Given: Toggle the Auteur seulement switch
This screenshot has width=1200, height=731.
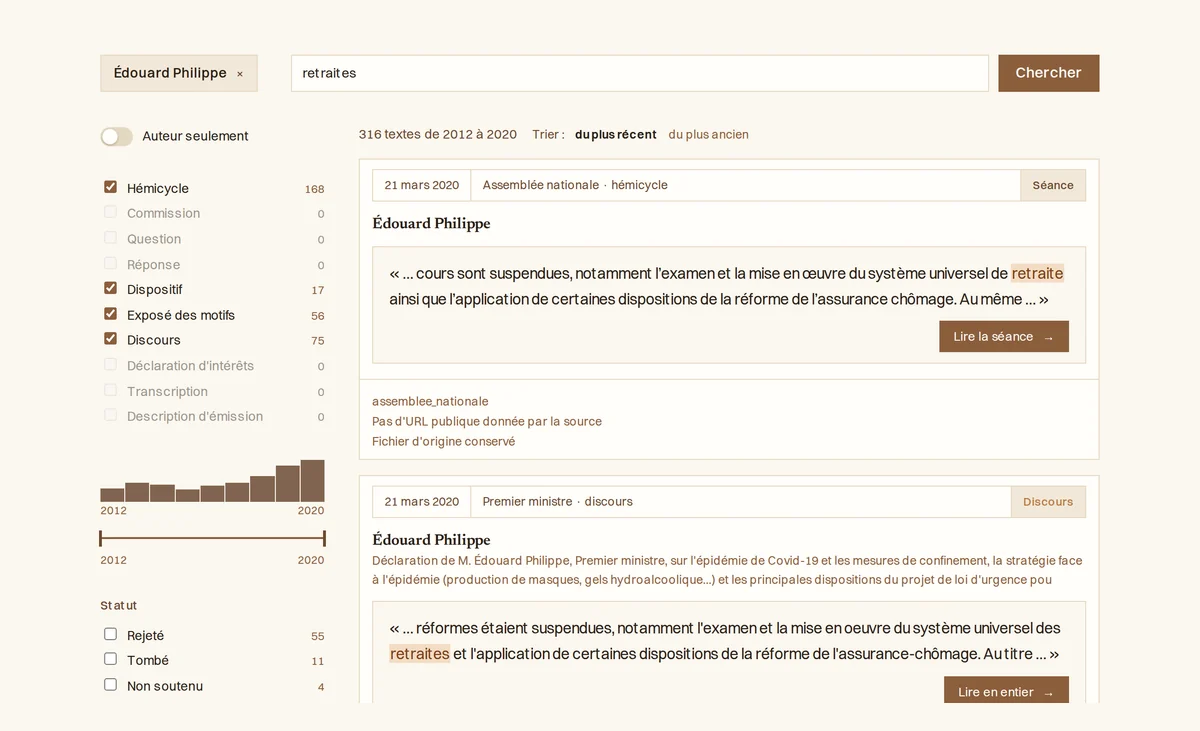Looking at the screenshot, I should (x=117, y=136).
